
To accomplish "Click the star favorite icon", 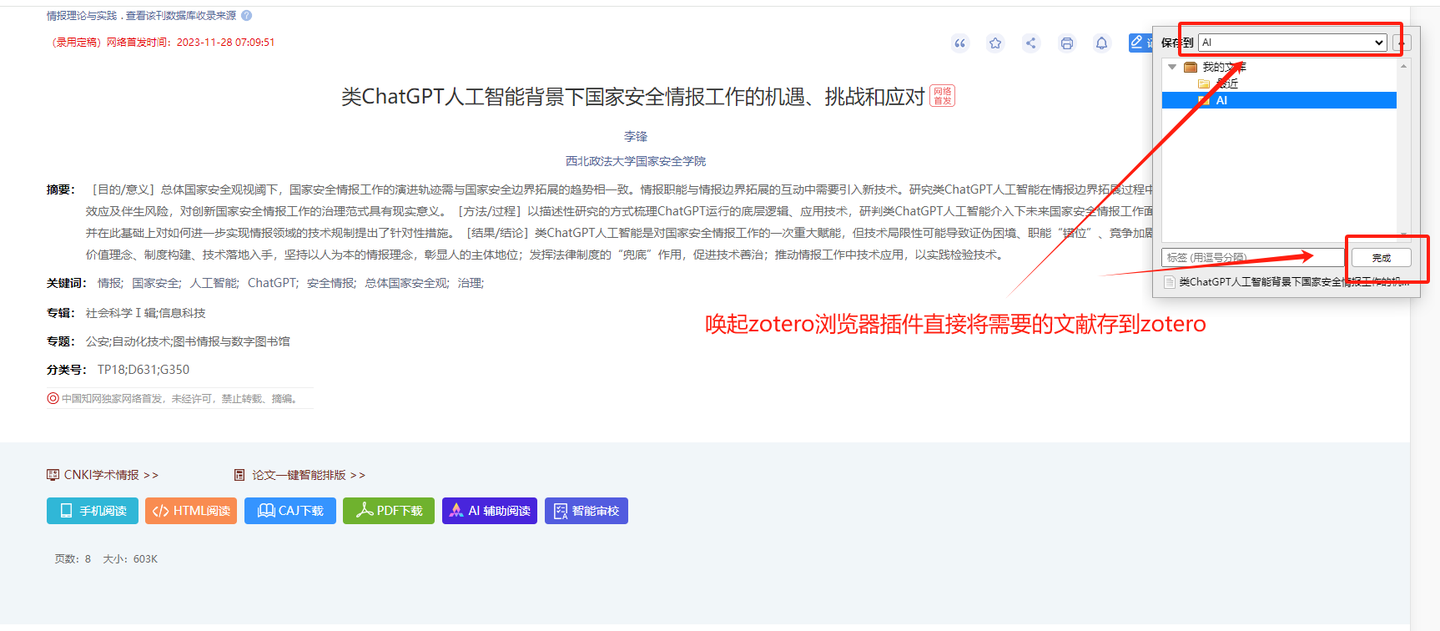I will tap(995, 43).
